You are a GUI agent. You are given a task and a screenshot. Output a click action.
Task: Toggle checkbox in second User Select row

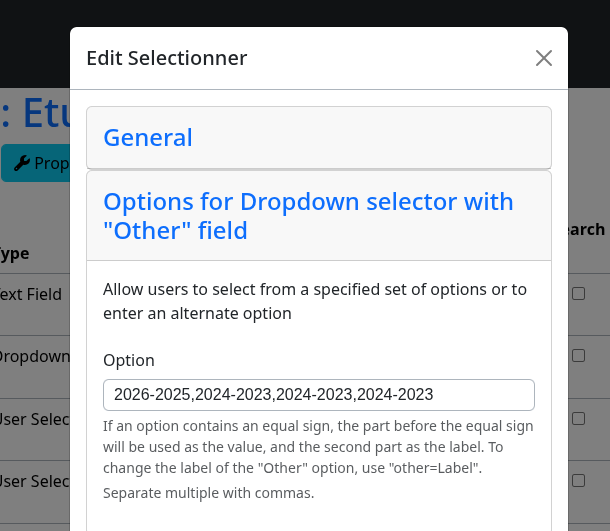coord(578,481)
